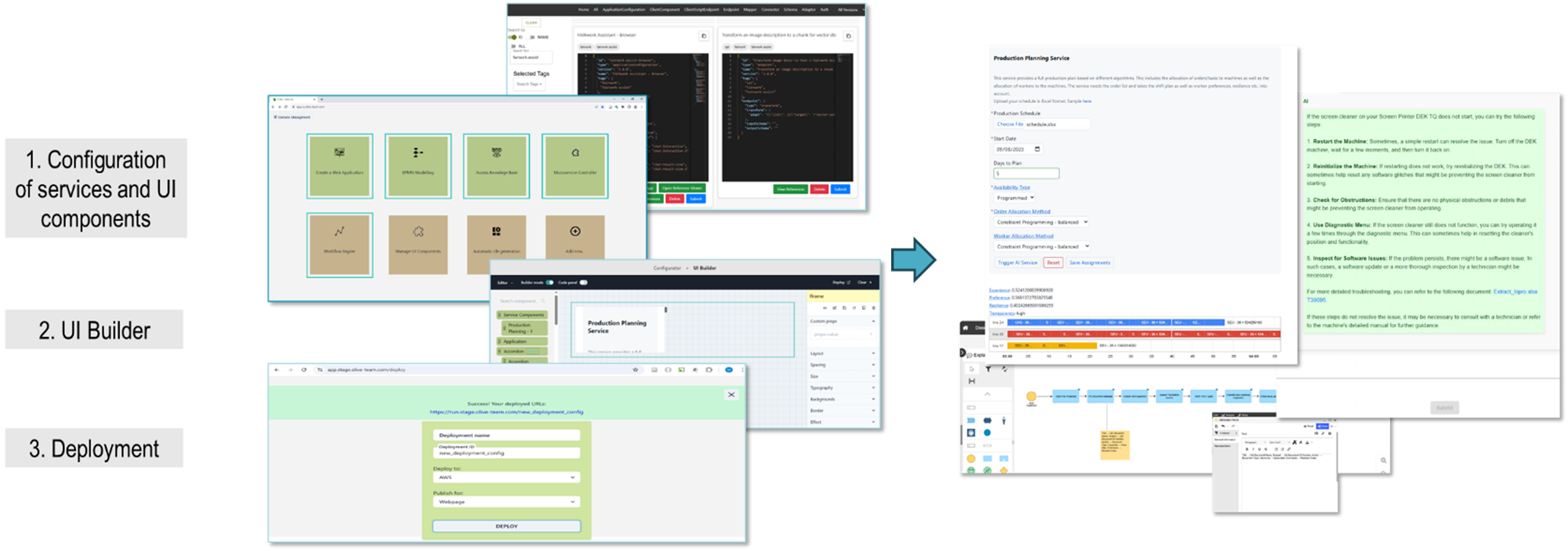Viewport: 1568px width, 551px height.
Task: Open the deployed URL link
Action: click(x=507, y=412)
